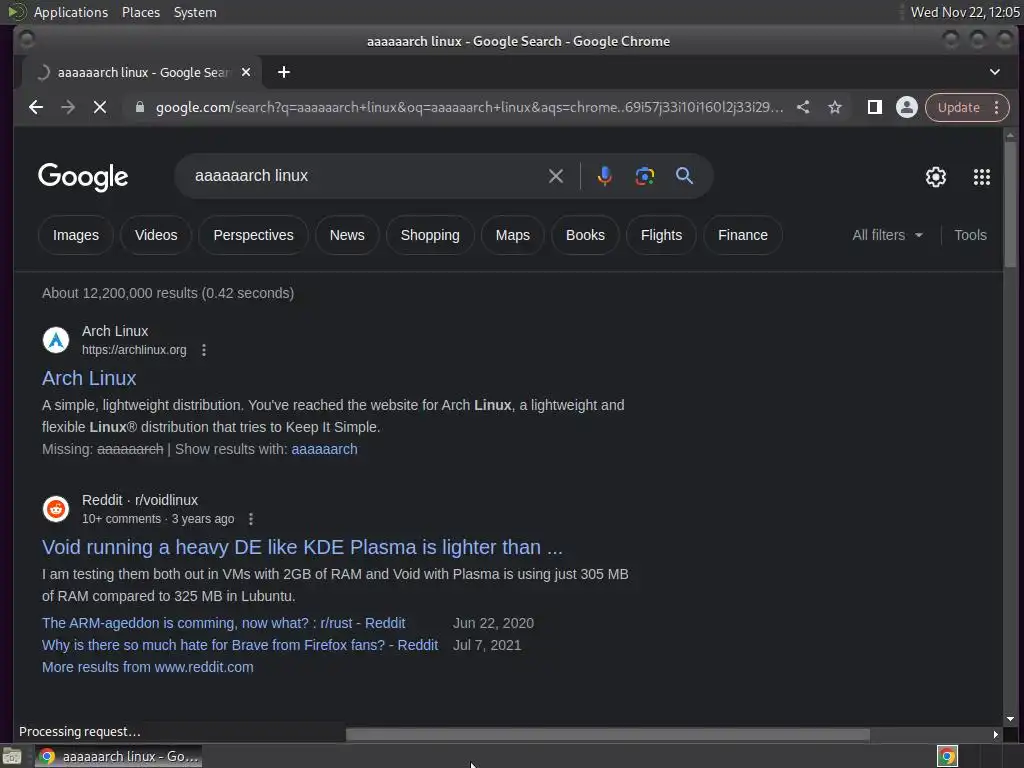Select the Books filter chip
The height and width of the screenshot is (768, 1024).
pyautogui.click(x=585, y=235)
